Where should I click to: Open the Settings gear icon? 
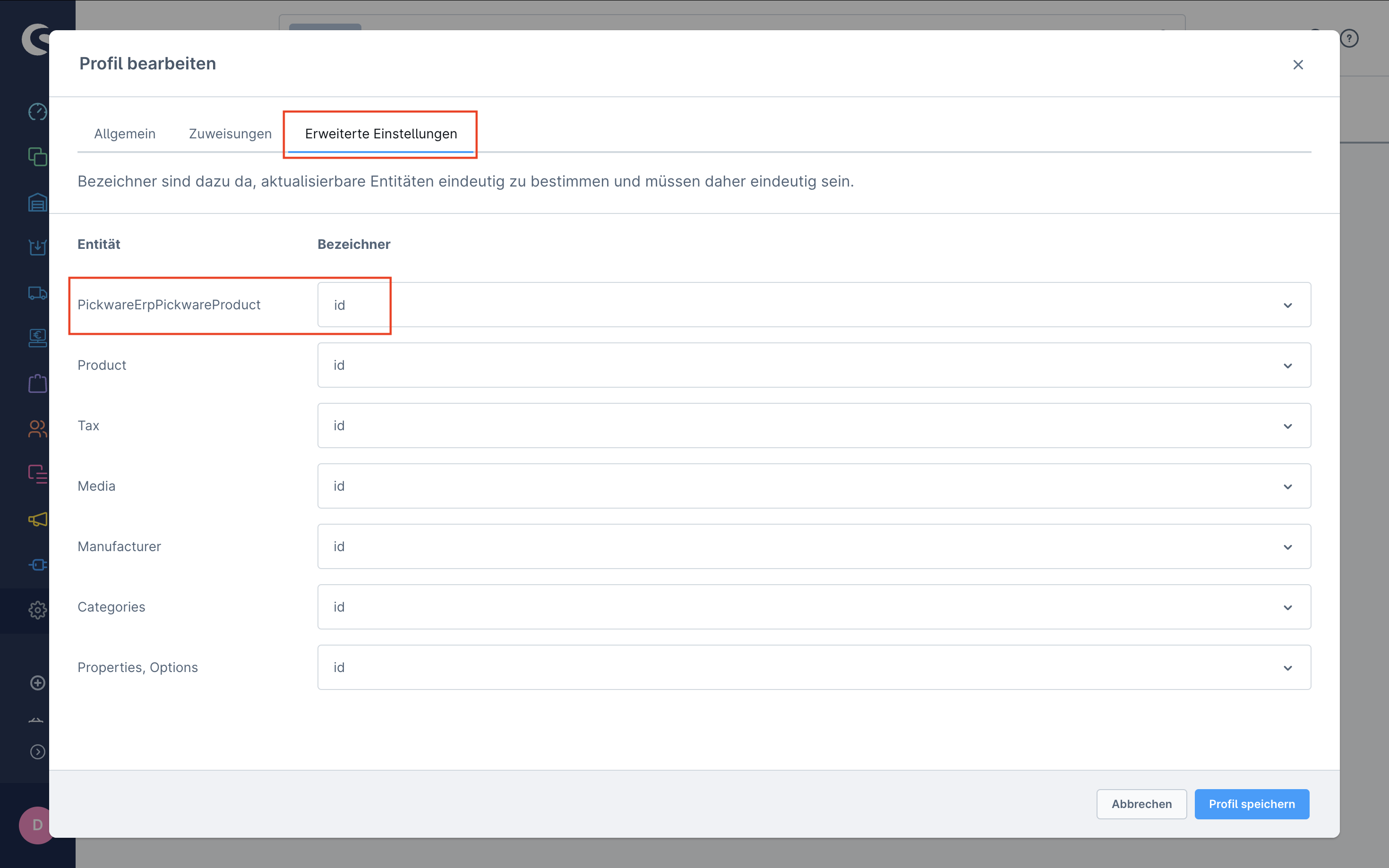37,610
